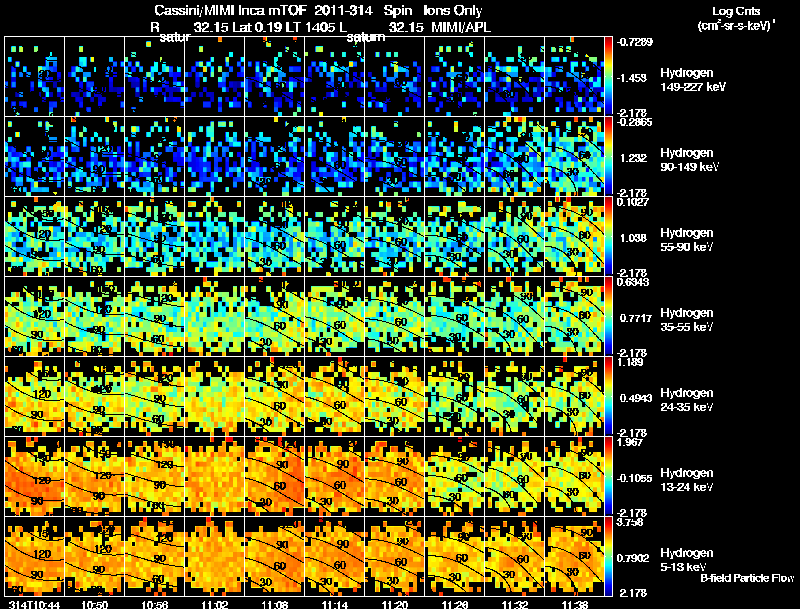Click the Cassini/MIMI Inca mTOF title text

click(229, 10)
